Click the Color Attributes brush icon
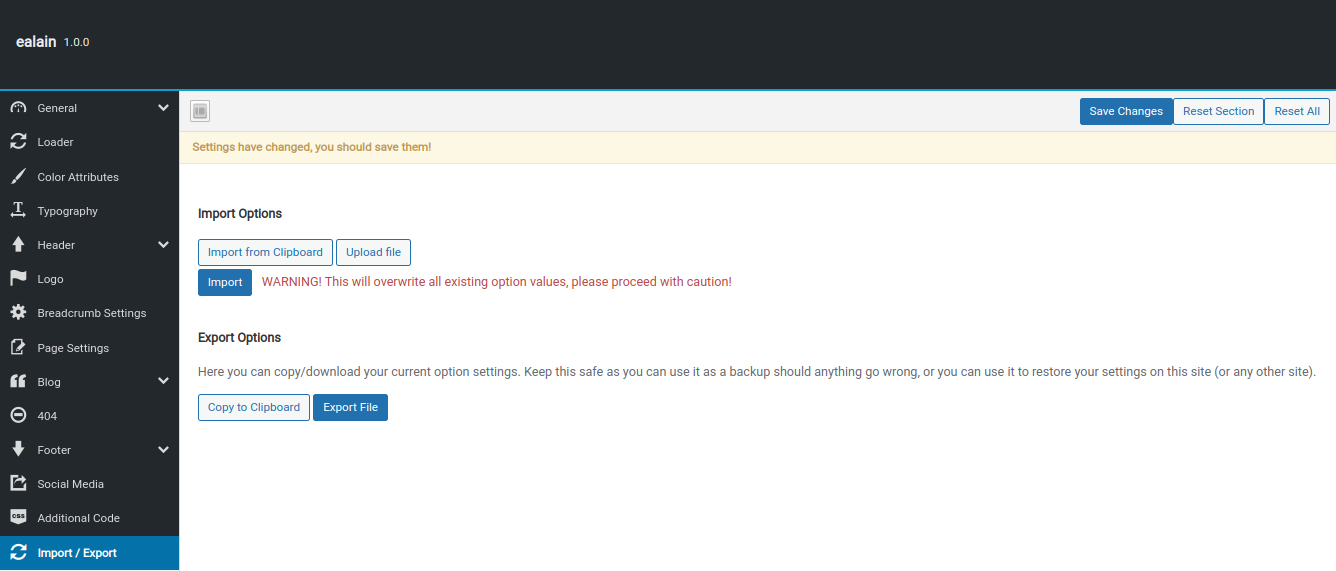This screenshot has width=1336, height=571. [x=18, y=177]
